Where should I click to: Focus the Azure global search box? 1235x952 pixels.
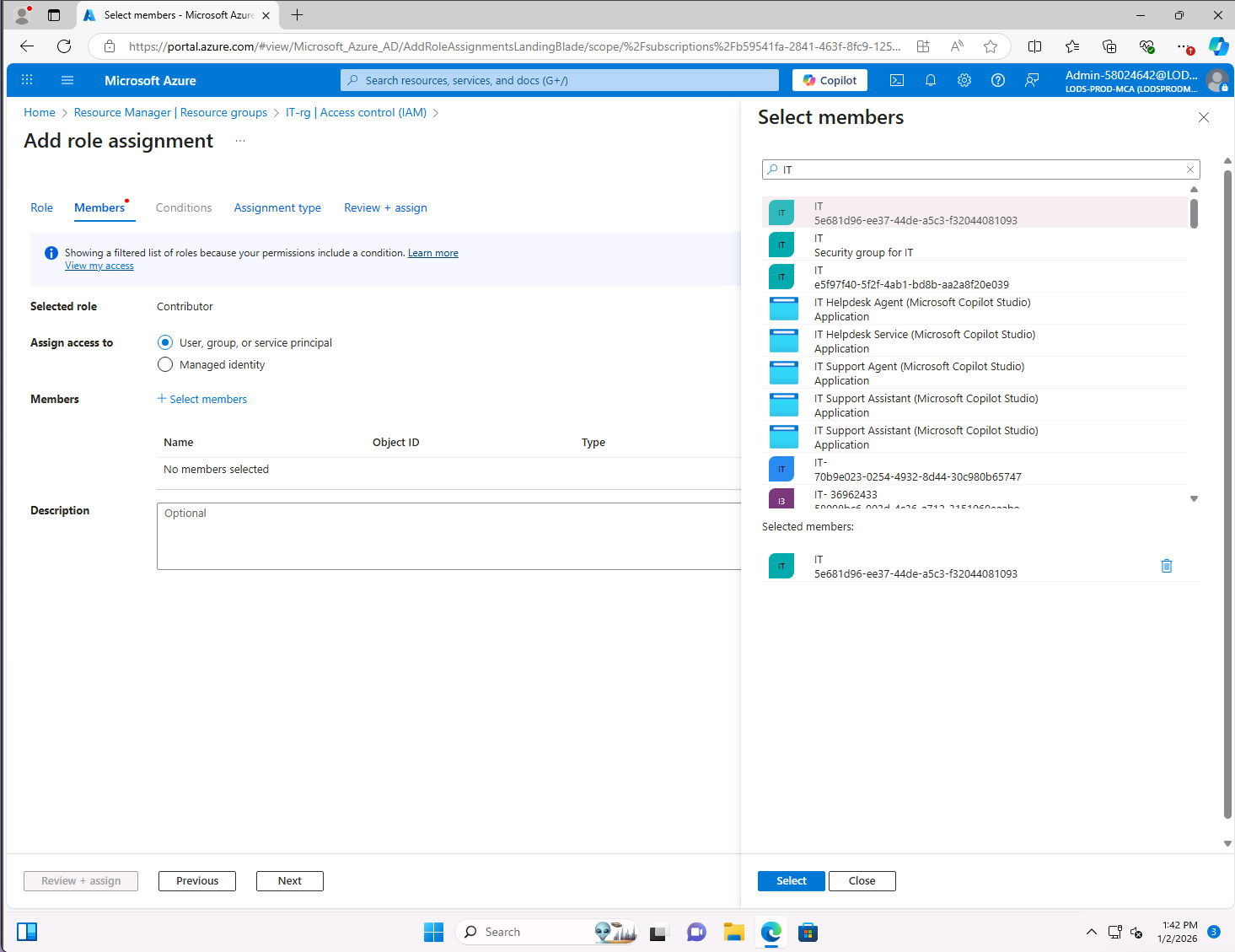[x=560, y=80]
